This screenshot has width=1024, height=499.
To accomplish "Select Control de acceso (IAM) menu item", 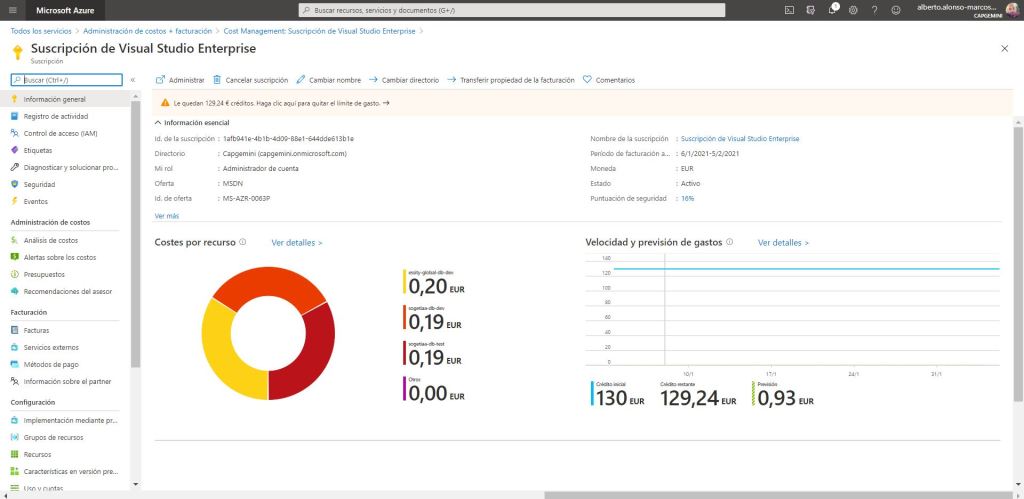I will (x=60, y=133).
